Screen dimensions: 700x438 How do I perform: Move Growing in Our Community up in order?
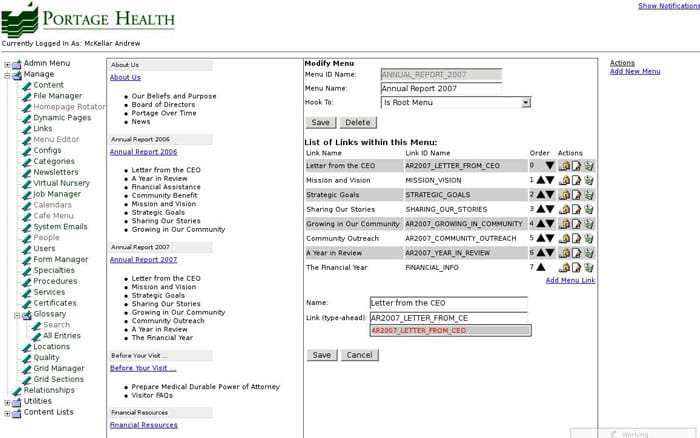click(541, 224)
